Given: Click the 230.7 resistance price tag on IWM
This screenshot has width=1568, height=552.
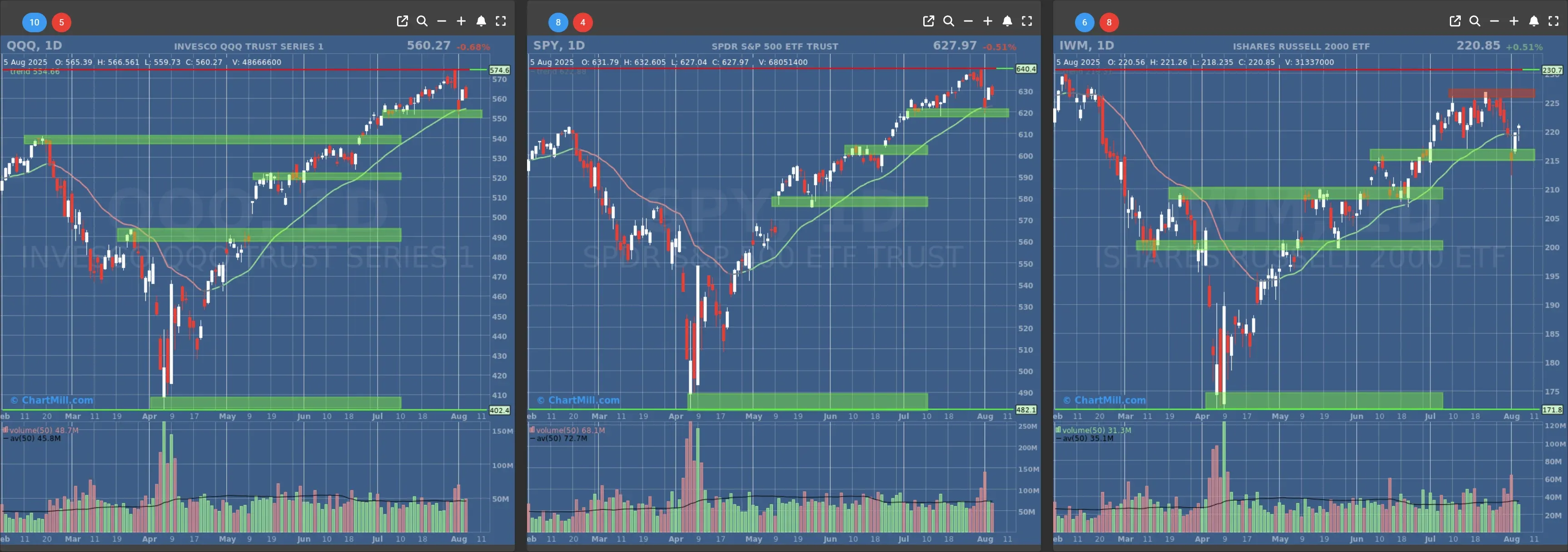Looking at the screenshot, I should (x=1552, y=70).
